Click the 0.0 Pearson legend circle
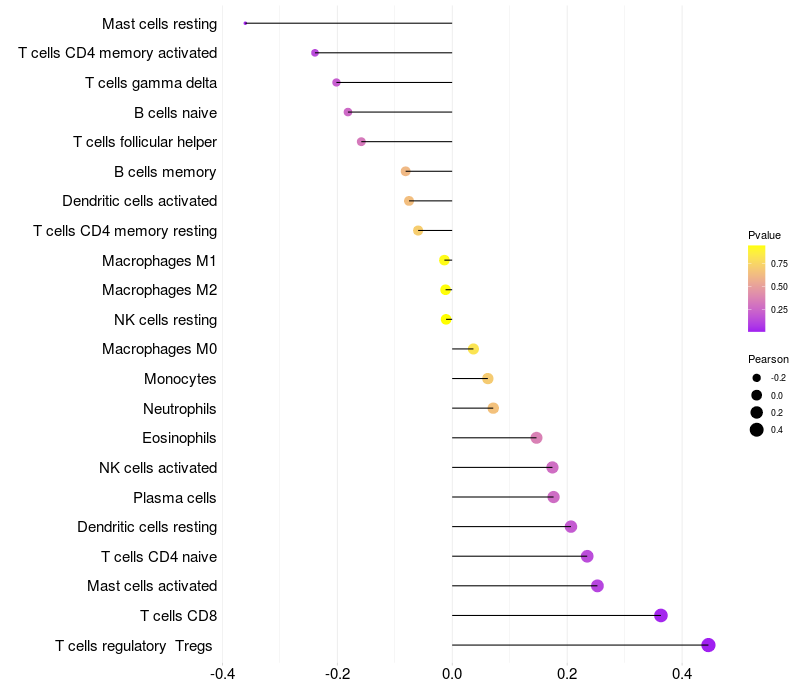This screenshot has width=800, height=700. (757, 395)
